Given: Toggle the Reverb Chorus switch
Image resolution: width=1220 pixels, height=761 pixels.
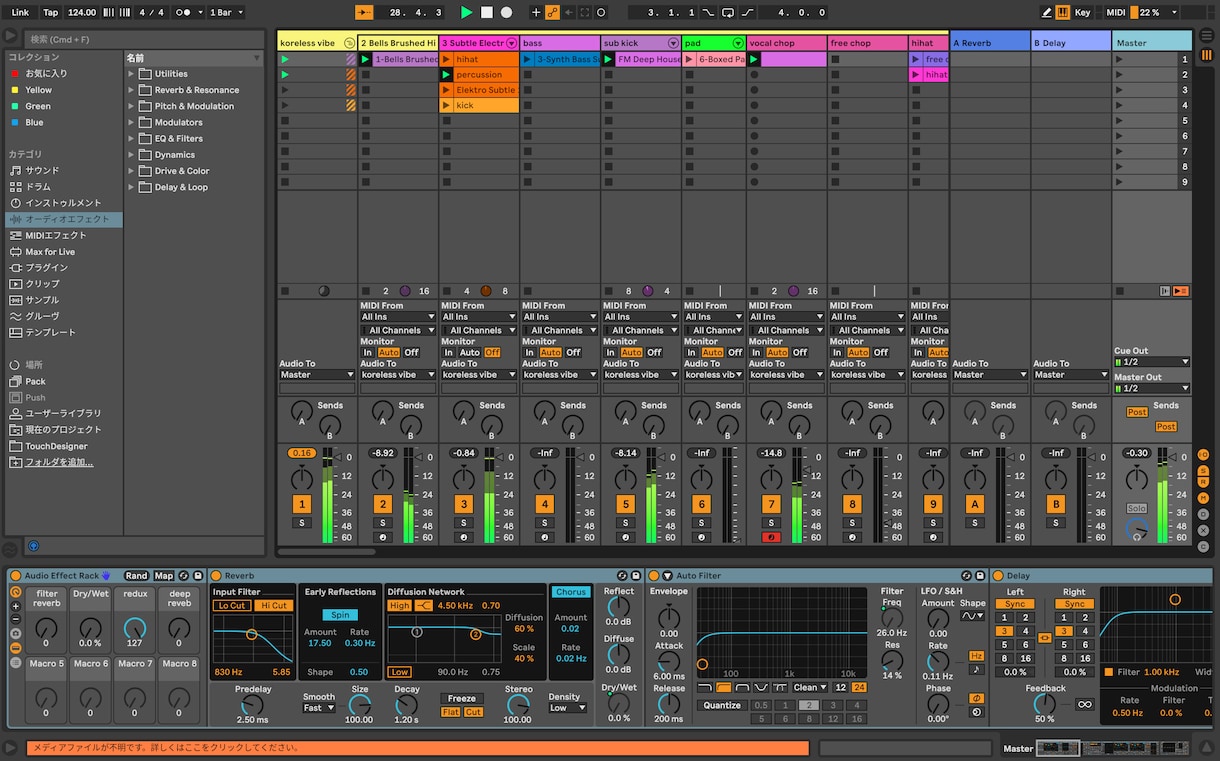Looking at the screenshot, I should [571, 592].
